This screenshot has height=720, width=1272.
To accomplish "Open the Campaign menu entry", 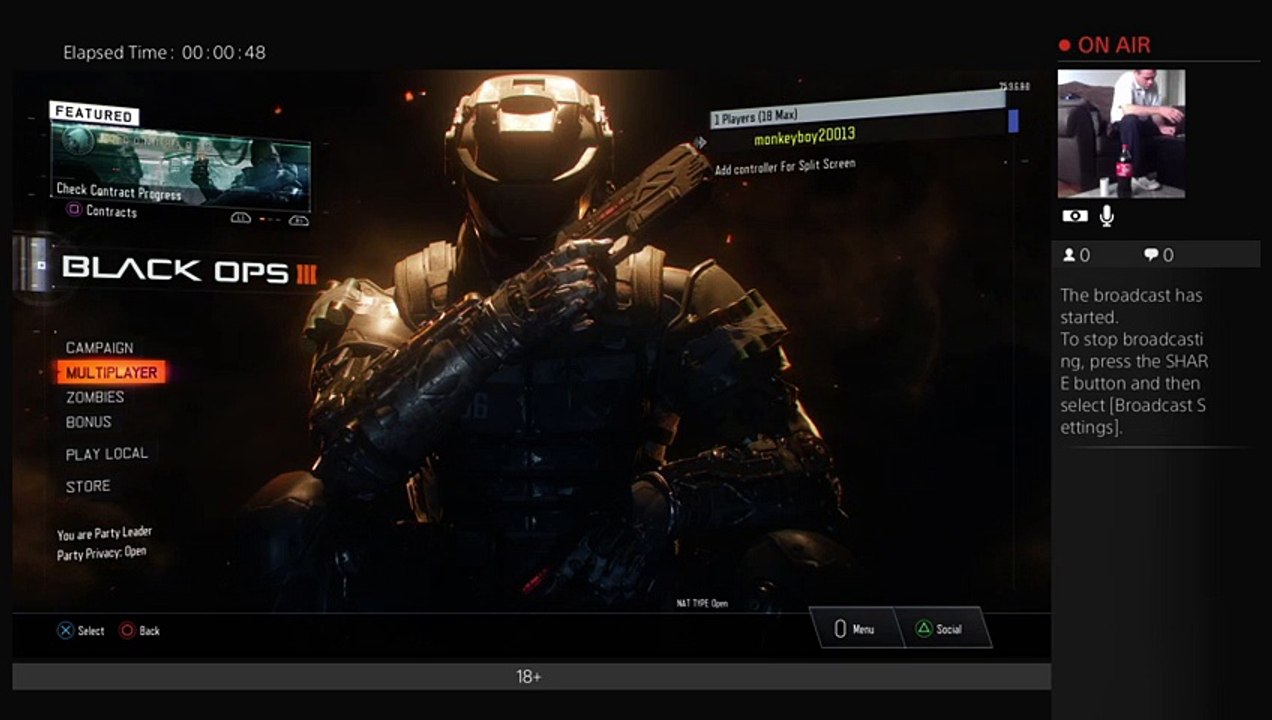I will (x=99, y=348).
